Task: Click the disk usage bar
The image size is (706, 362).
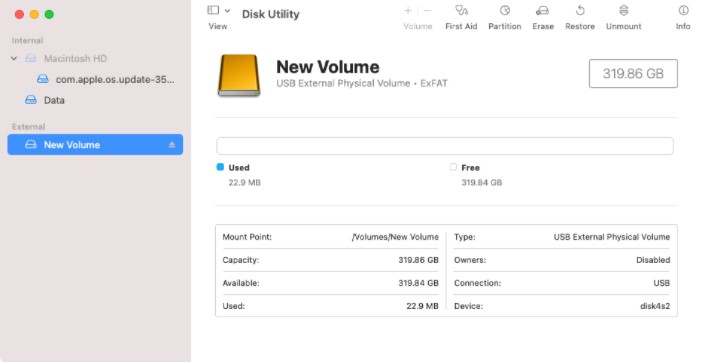Action: point(445,146)
